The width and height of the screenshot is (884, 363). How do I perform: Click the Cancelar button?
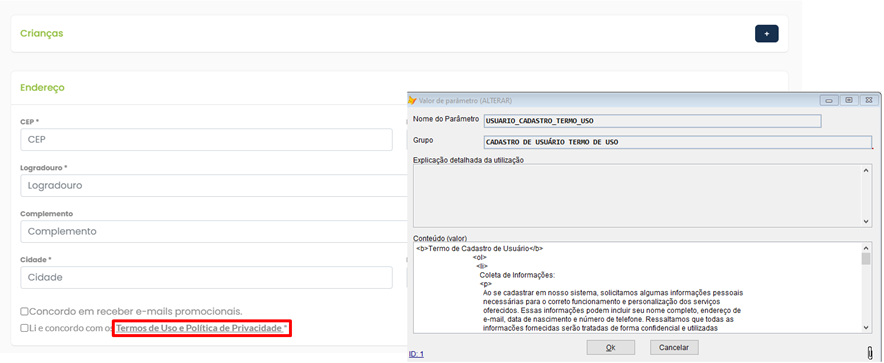pyautogui.click(x=674, y=347)
